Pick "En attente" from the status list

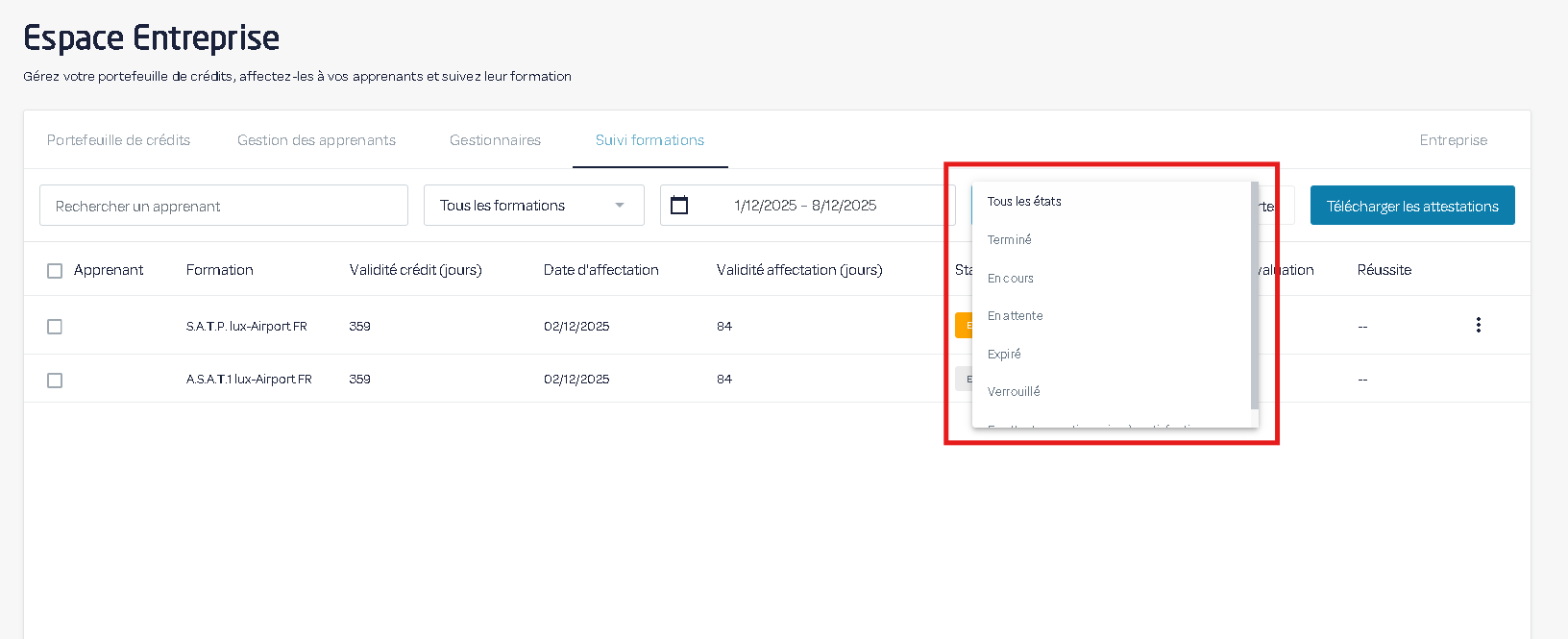[x=1016, y=316]
